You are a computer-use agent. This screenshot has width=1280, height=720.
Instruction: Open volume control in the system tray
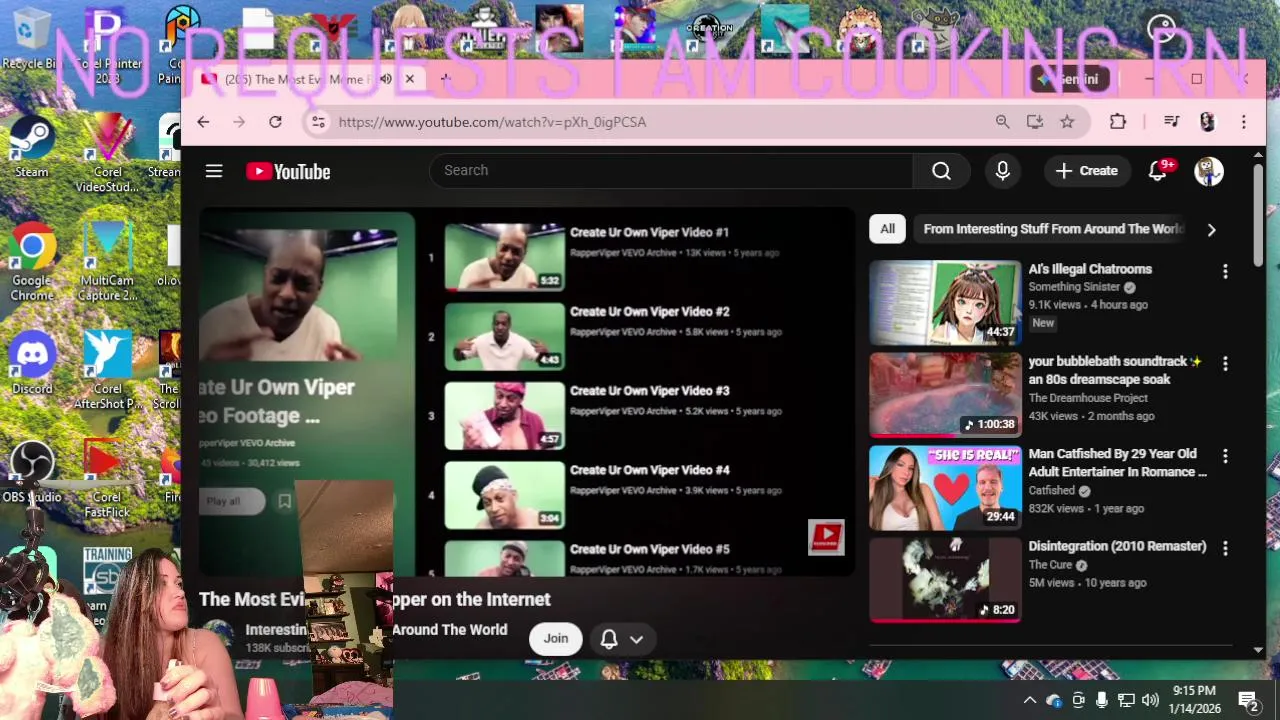click(1150, 700)
